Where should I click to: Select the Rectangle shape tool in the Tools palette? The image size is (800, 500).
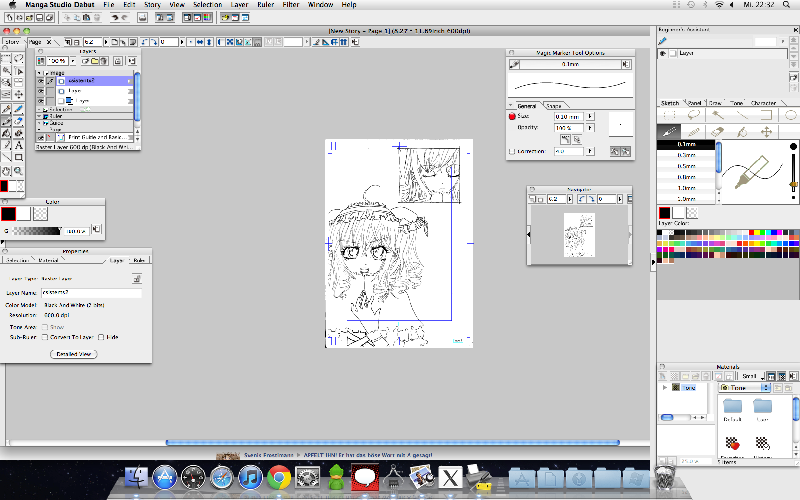(18, 157)
